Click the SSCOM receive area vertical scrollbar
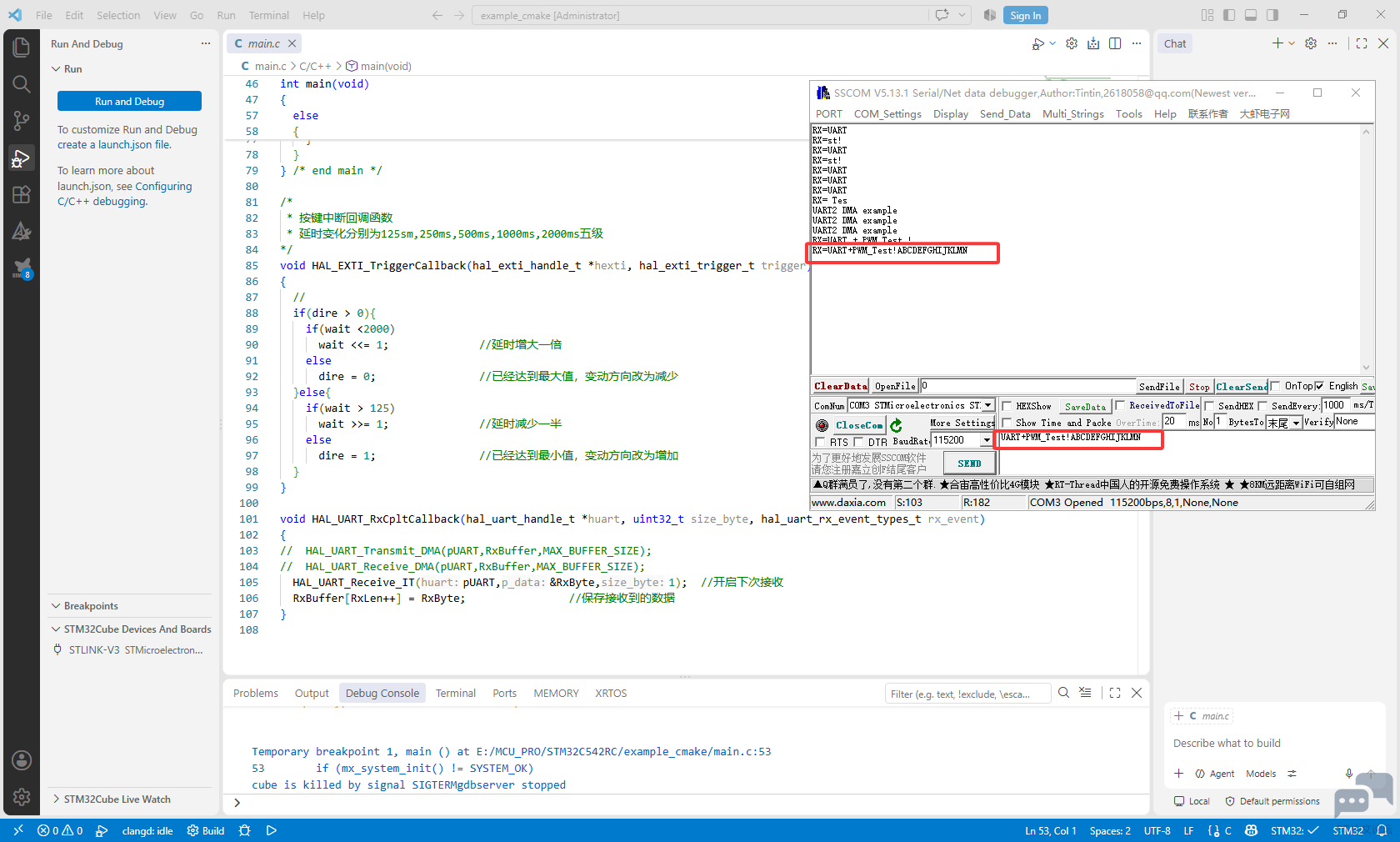This screenshot has width=1400, height=842. pos(1366,249)
